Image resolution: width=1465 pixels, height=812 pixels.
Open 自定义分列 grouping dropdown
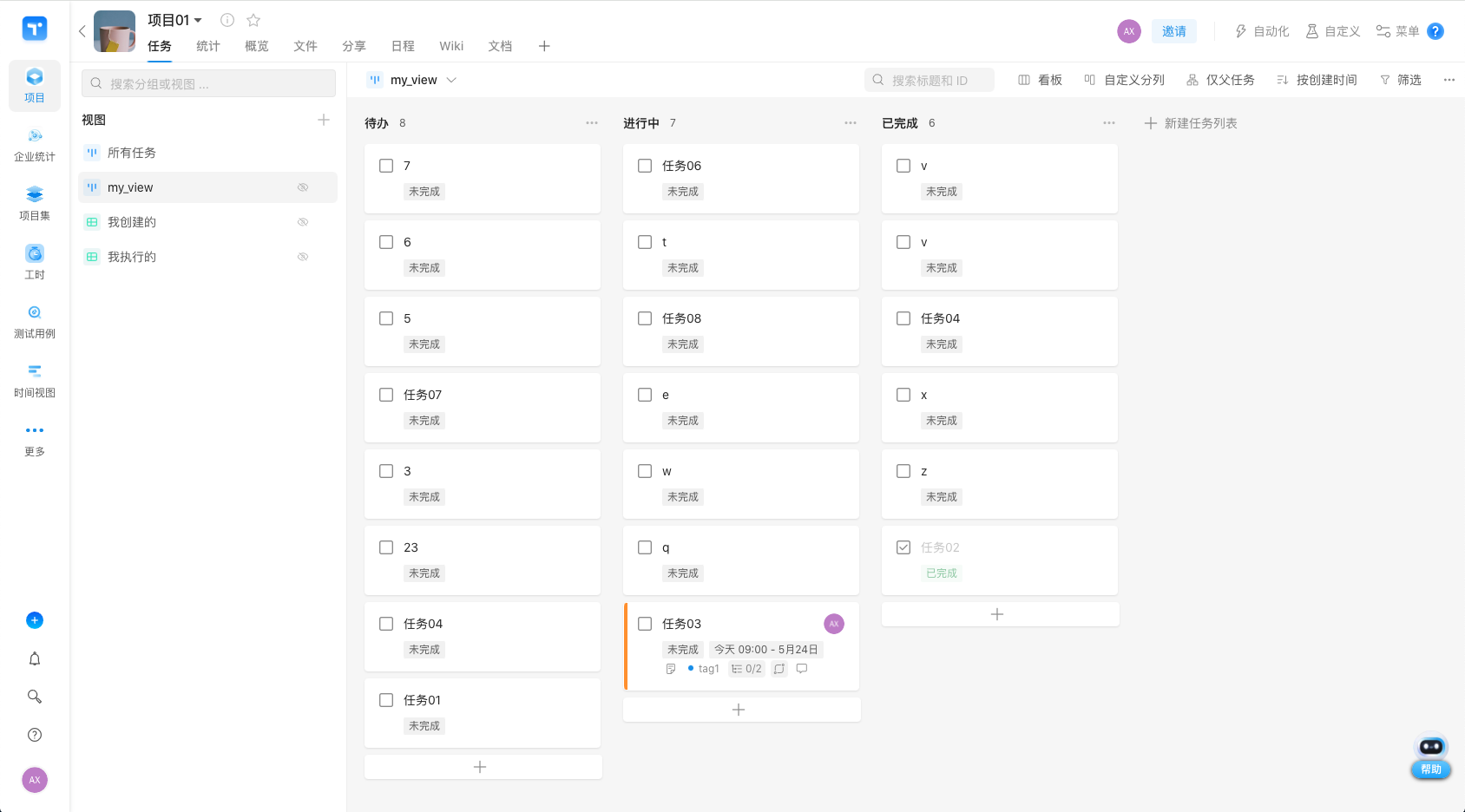click(1124, 80)
